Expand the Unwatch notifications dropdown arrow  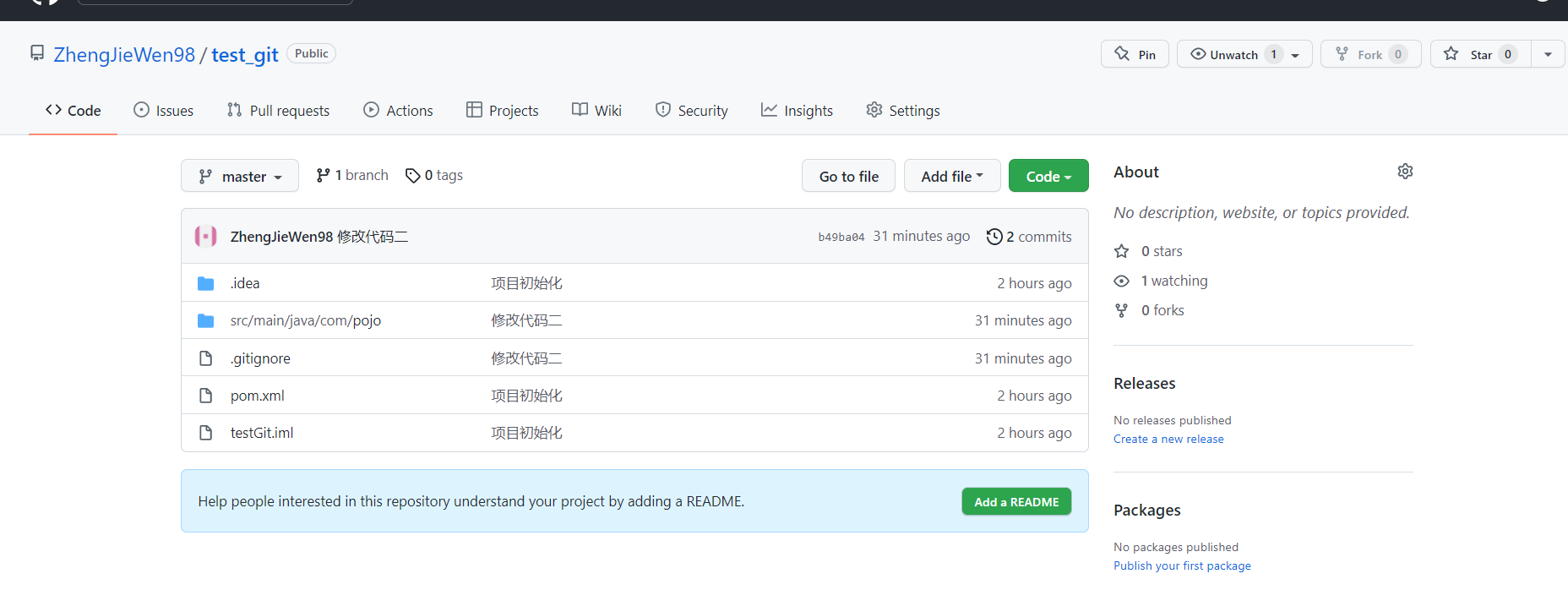coord(1296,55)
